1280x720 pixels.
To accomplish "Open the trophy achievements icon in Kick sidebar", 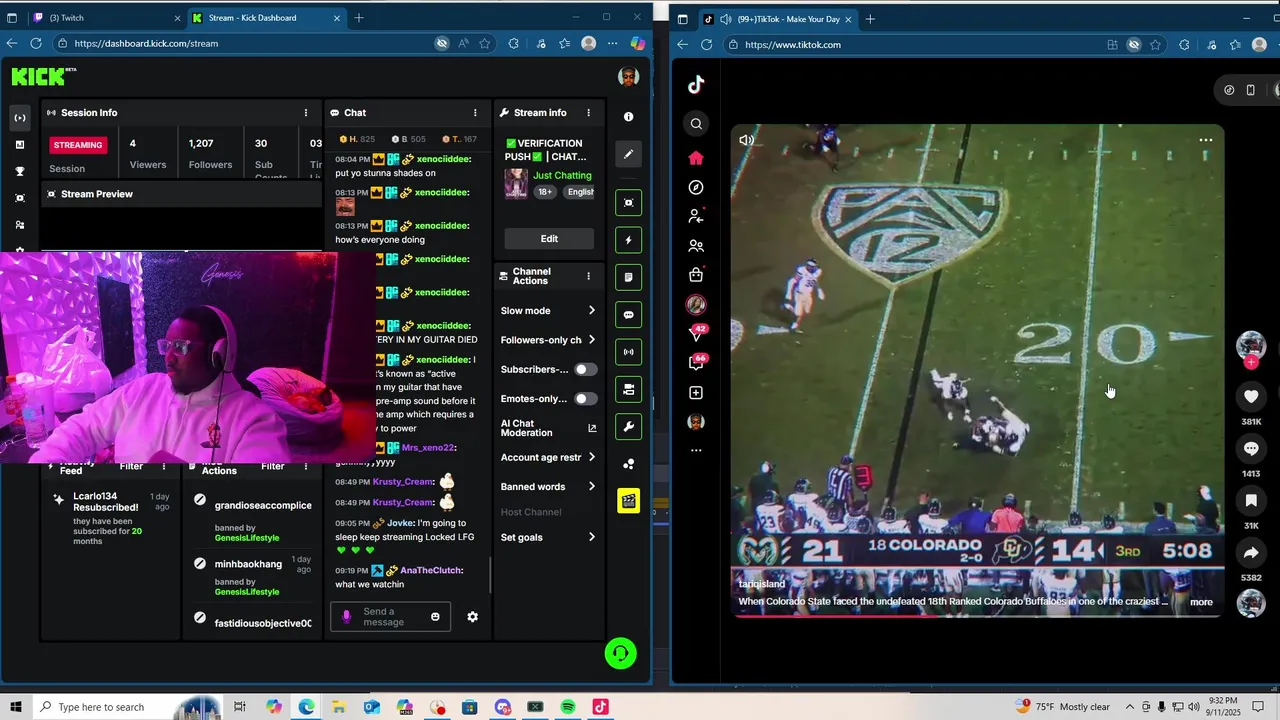I will (x=19, y=171).
